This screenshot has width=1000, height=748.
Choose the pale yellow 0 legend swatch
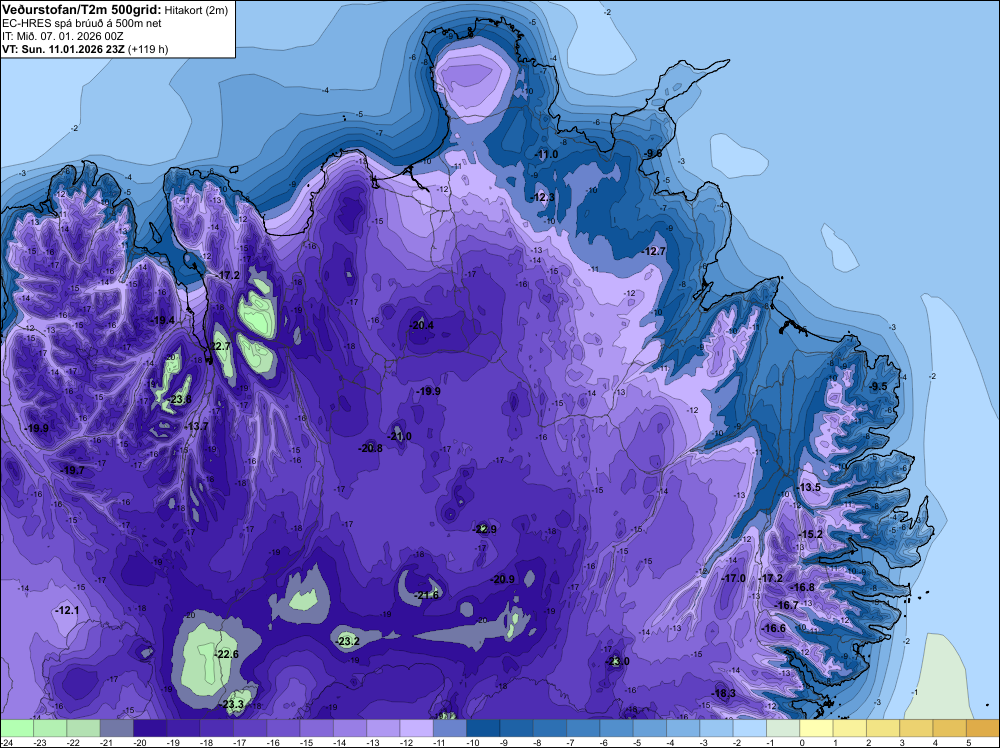coord(816,728)
